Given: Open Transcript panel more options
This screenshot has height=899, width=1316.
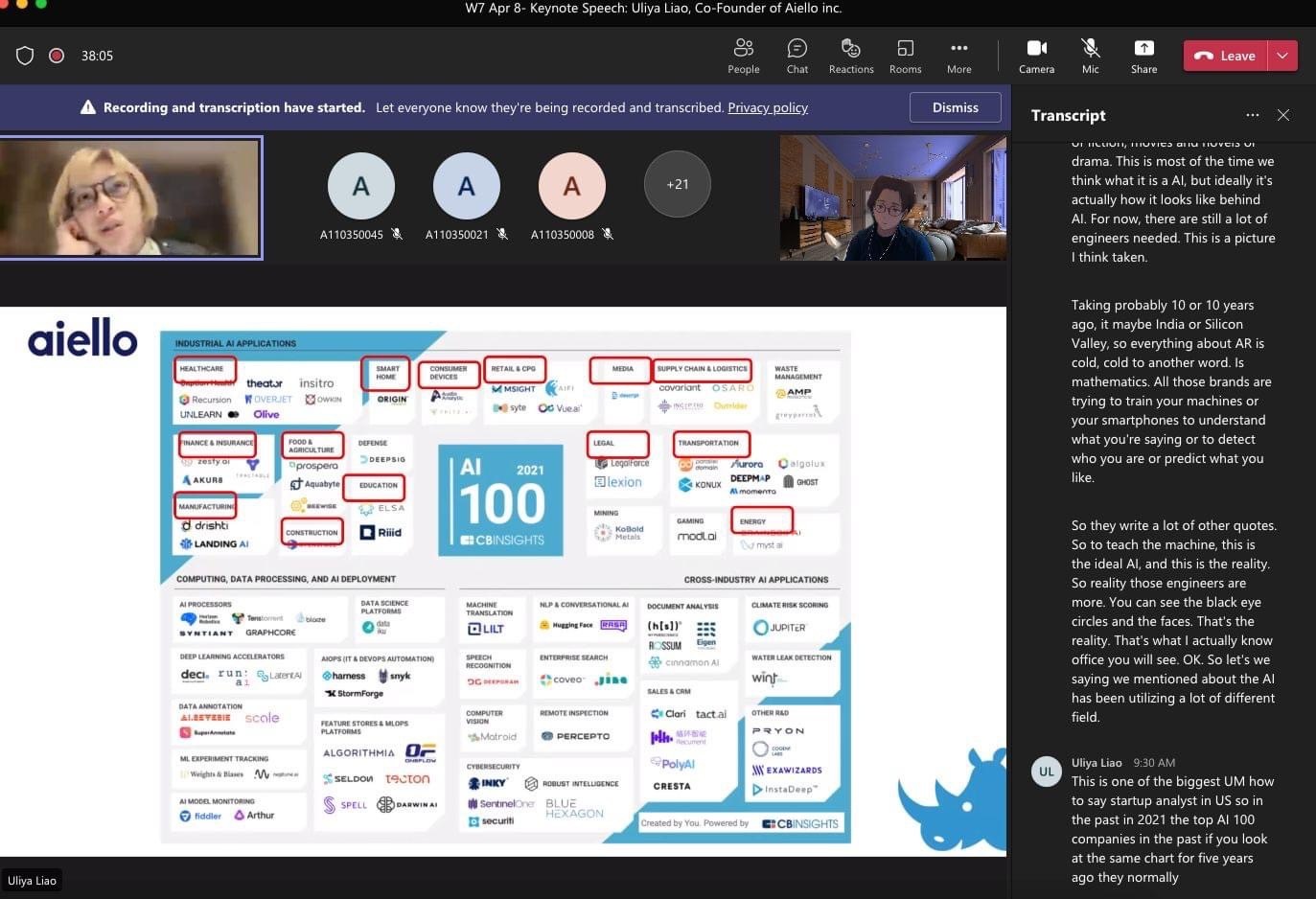Looking at the screenshot, I should (x=1252, y=115).
